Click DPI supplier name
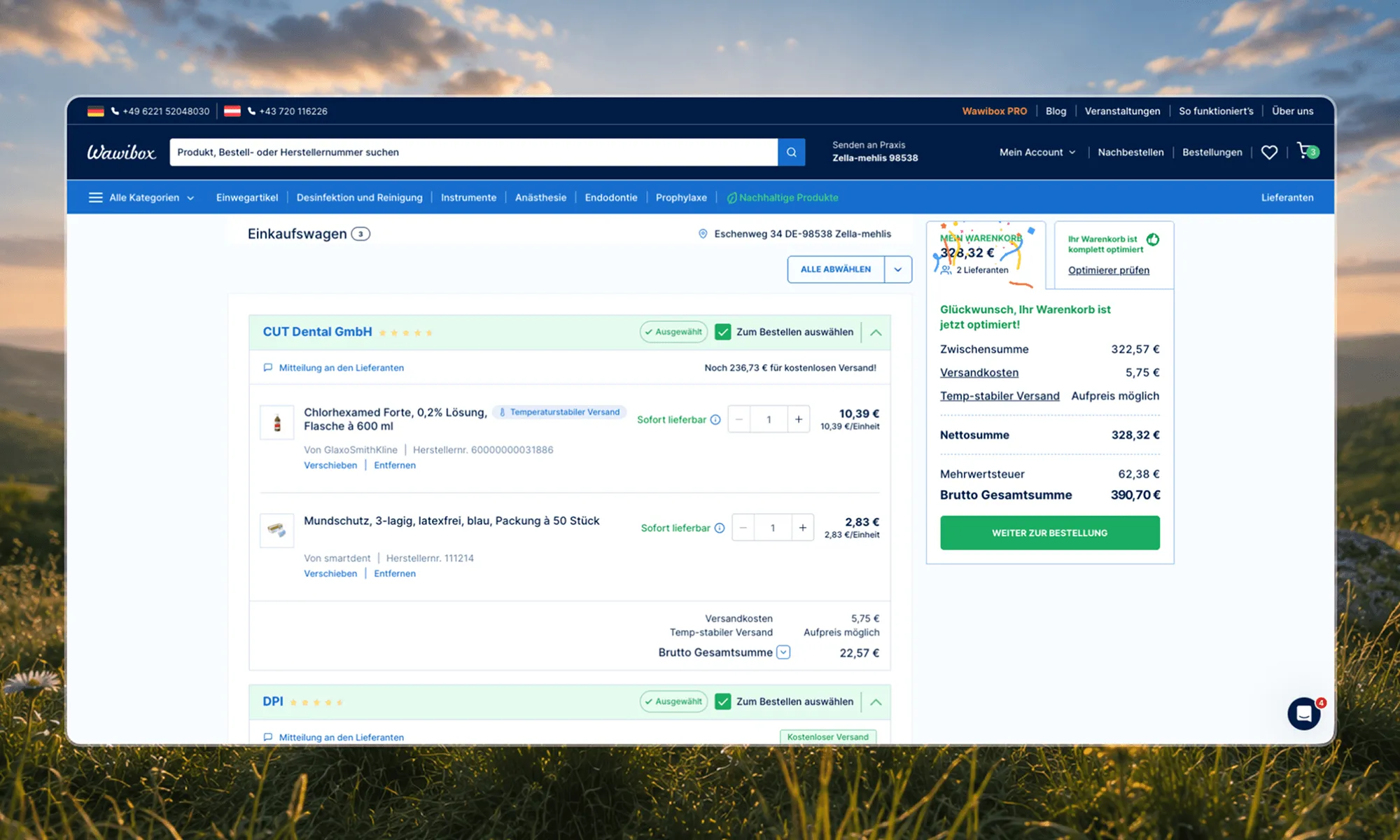Screen dimensions: 1400x840 (x=273, y=701)
